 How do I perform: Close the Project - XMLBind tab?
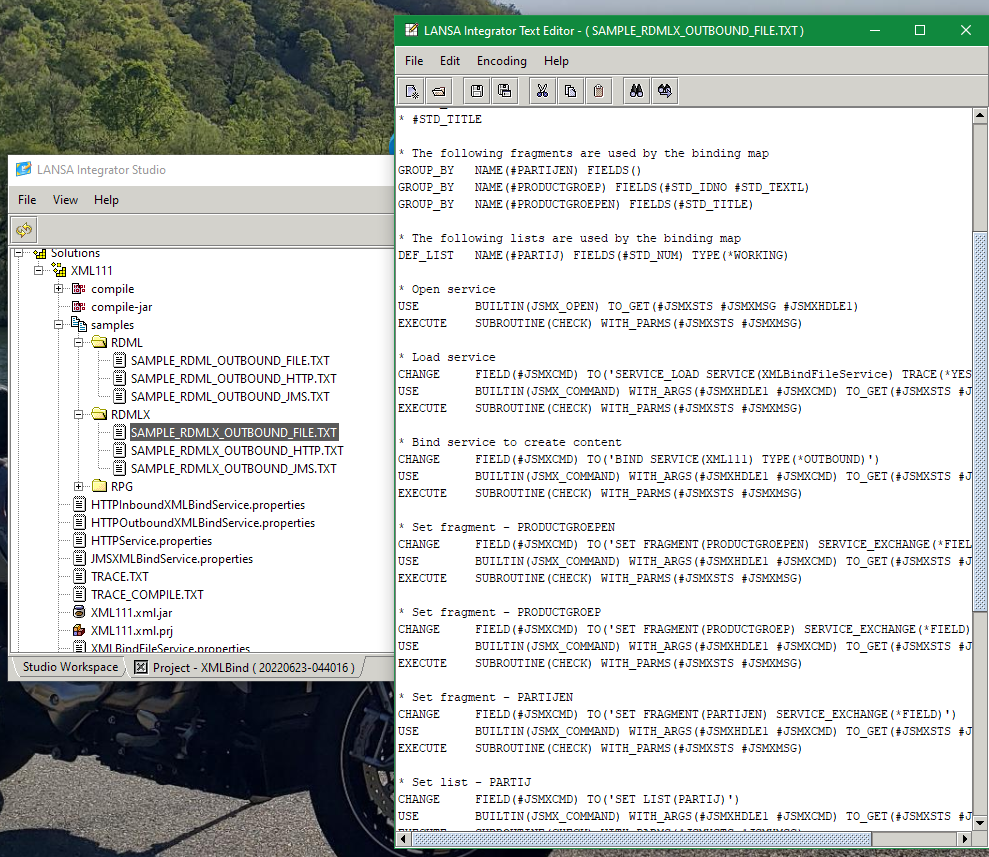[x=141, y=667]
